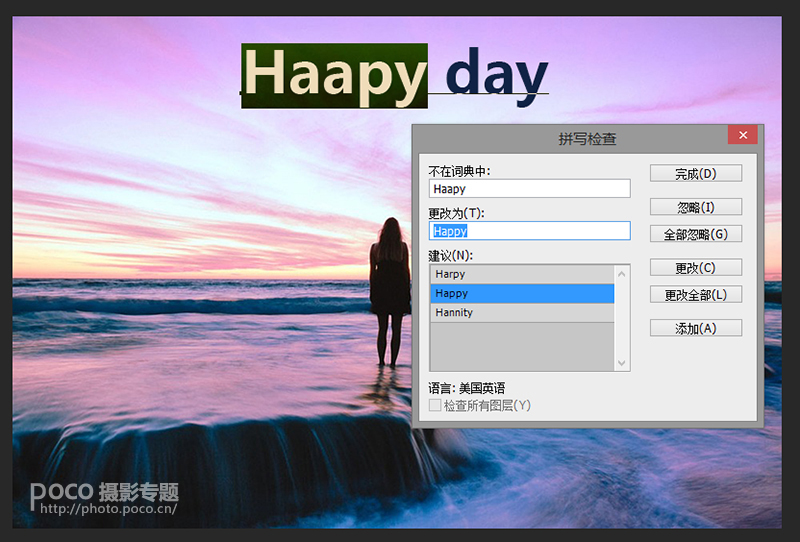Close the 拼写检查 dialog with red X

point(741,136)
